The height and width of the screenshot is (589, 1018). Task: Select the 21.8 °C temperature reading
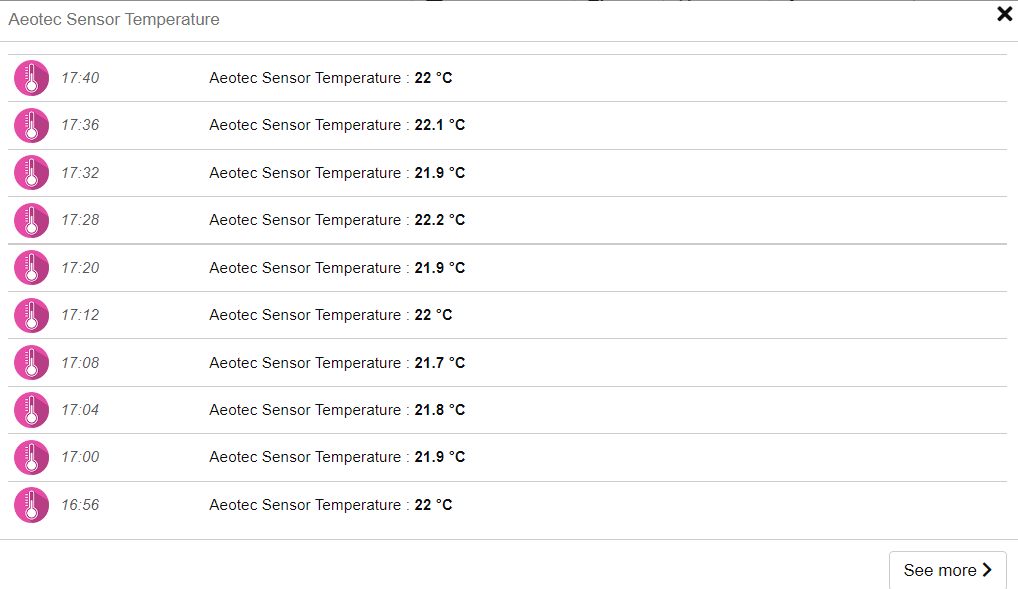(x=440, y=410)
